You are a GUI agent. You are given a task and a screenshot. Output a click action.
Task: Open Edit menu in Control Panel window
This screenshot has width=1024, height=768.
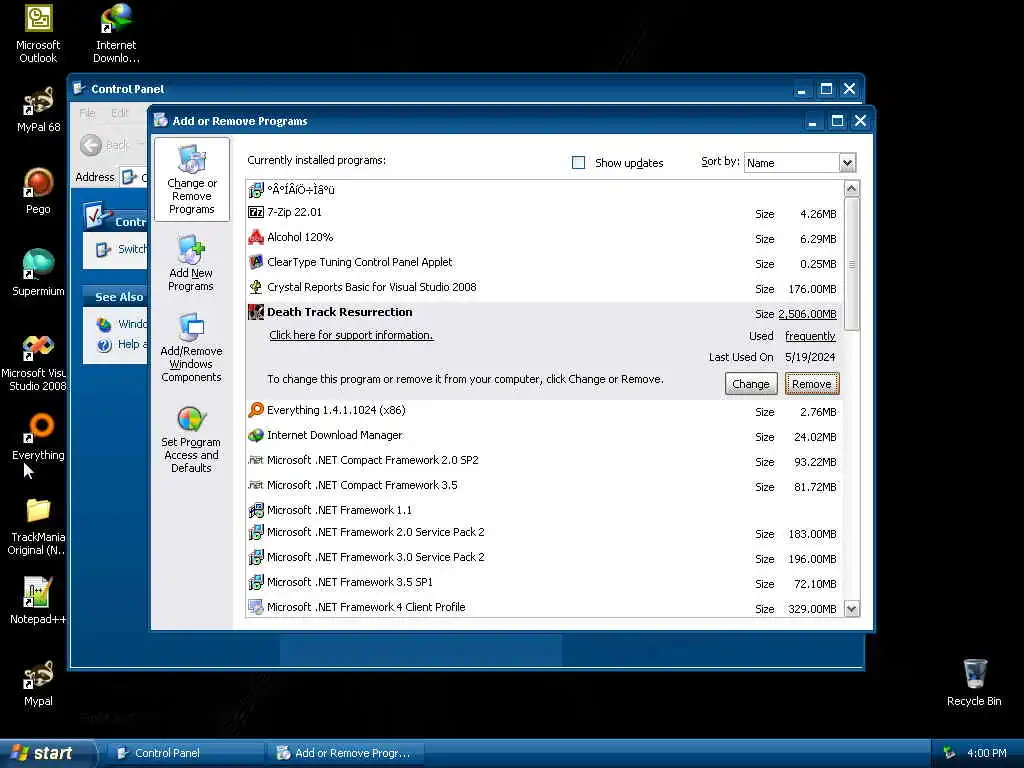[x=120, y=113]
